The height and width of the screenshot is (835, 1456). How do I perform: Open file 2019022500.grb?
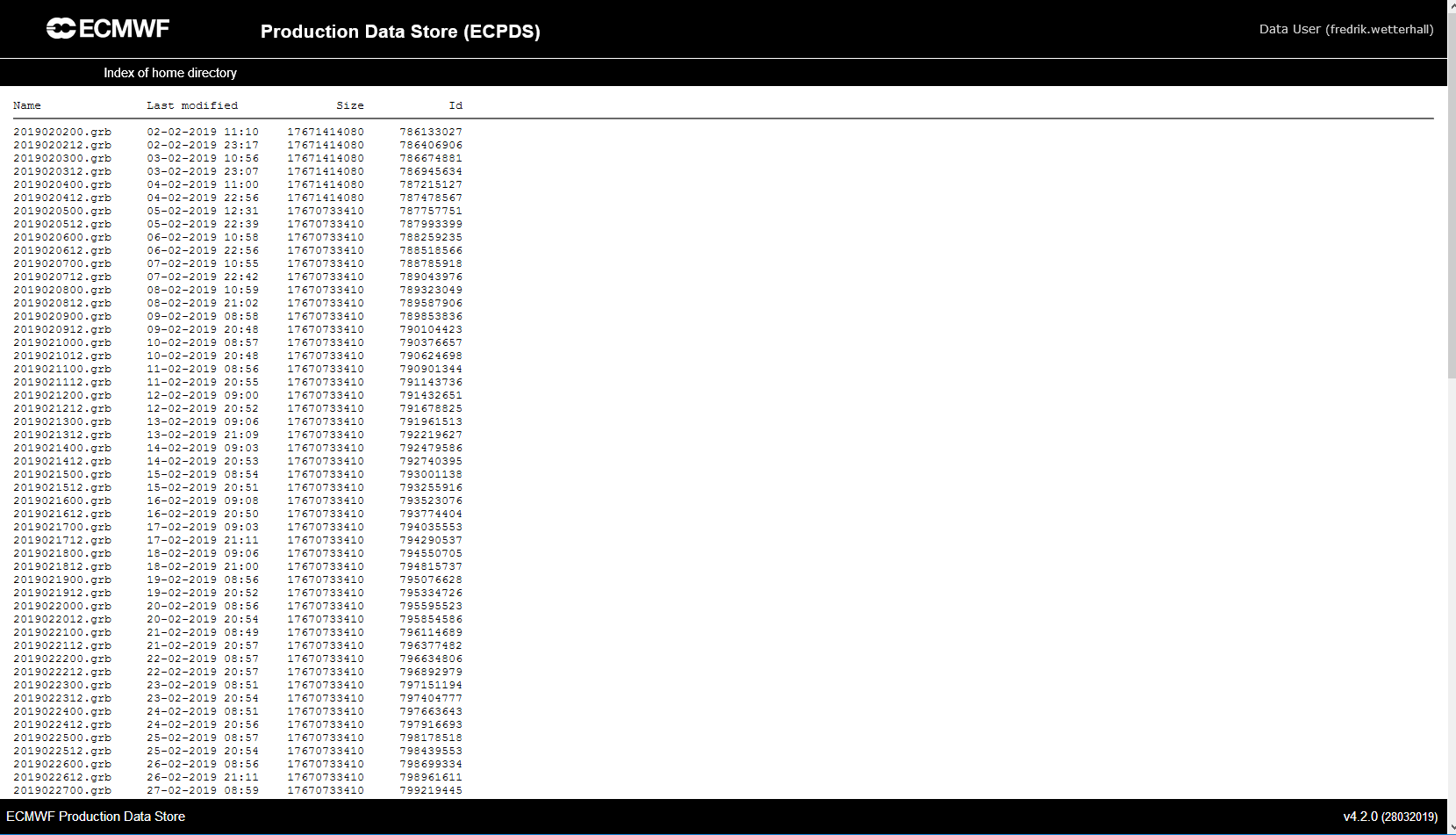(62, 738)
